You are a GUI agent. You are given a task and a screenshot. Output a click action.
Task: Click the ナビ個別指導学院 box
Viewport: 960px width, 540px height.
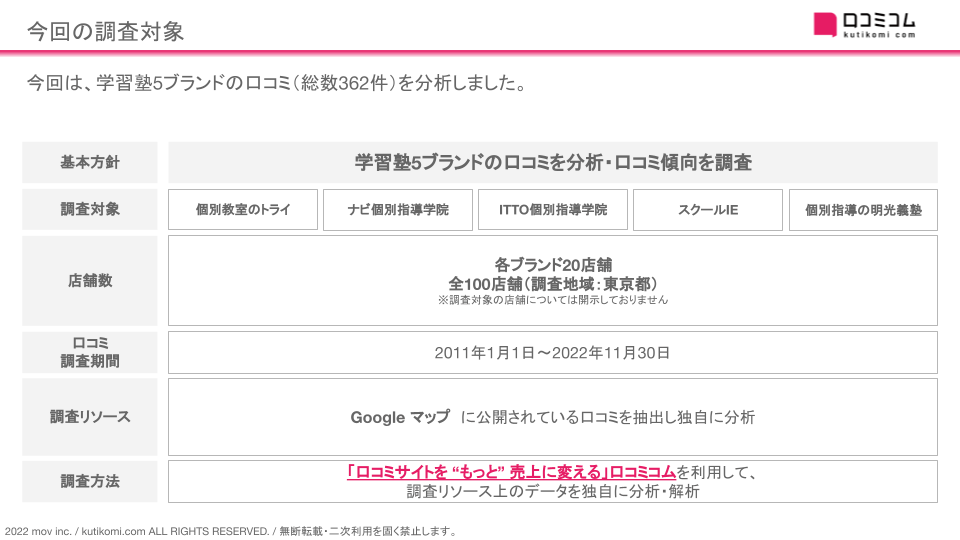[x=398, y=209]
